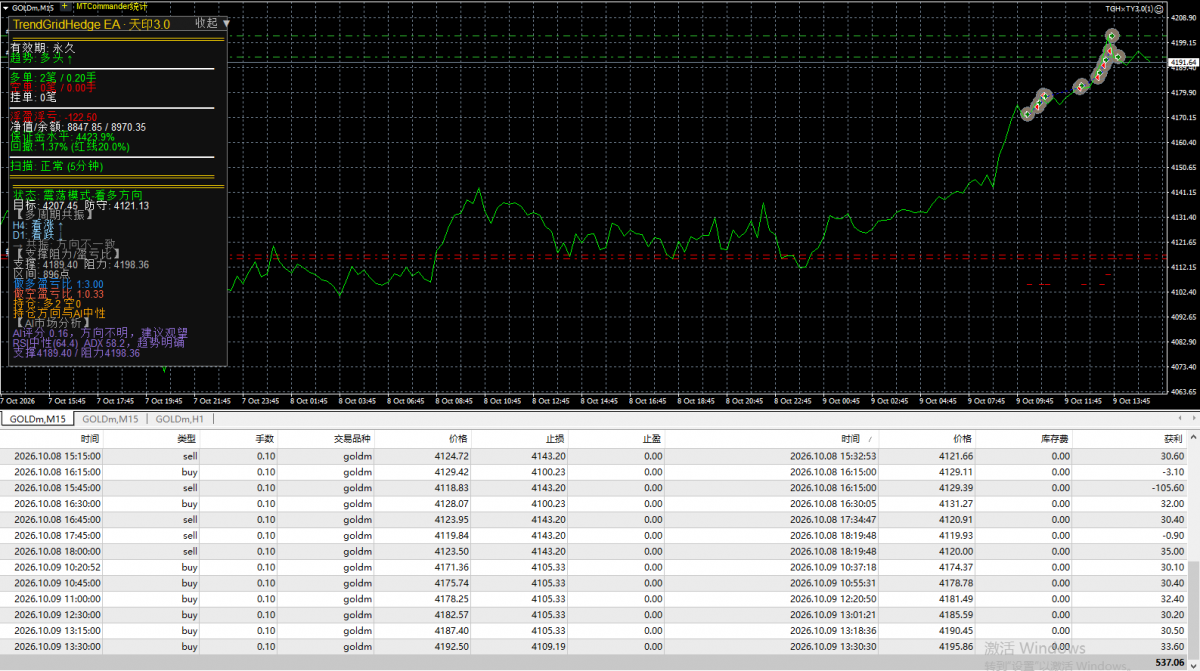Image resolution: width=1200 pixels, height=671 pixels.
Task: Click the close price 4195.86 cell
Action: [954, 646]
